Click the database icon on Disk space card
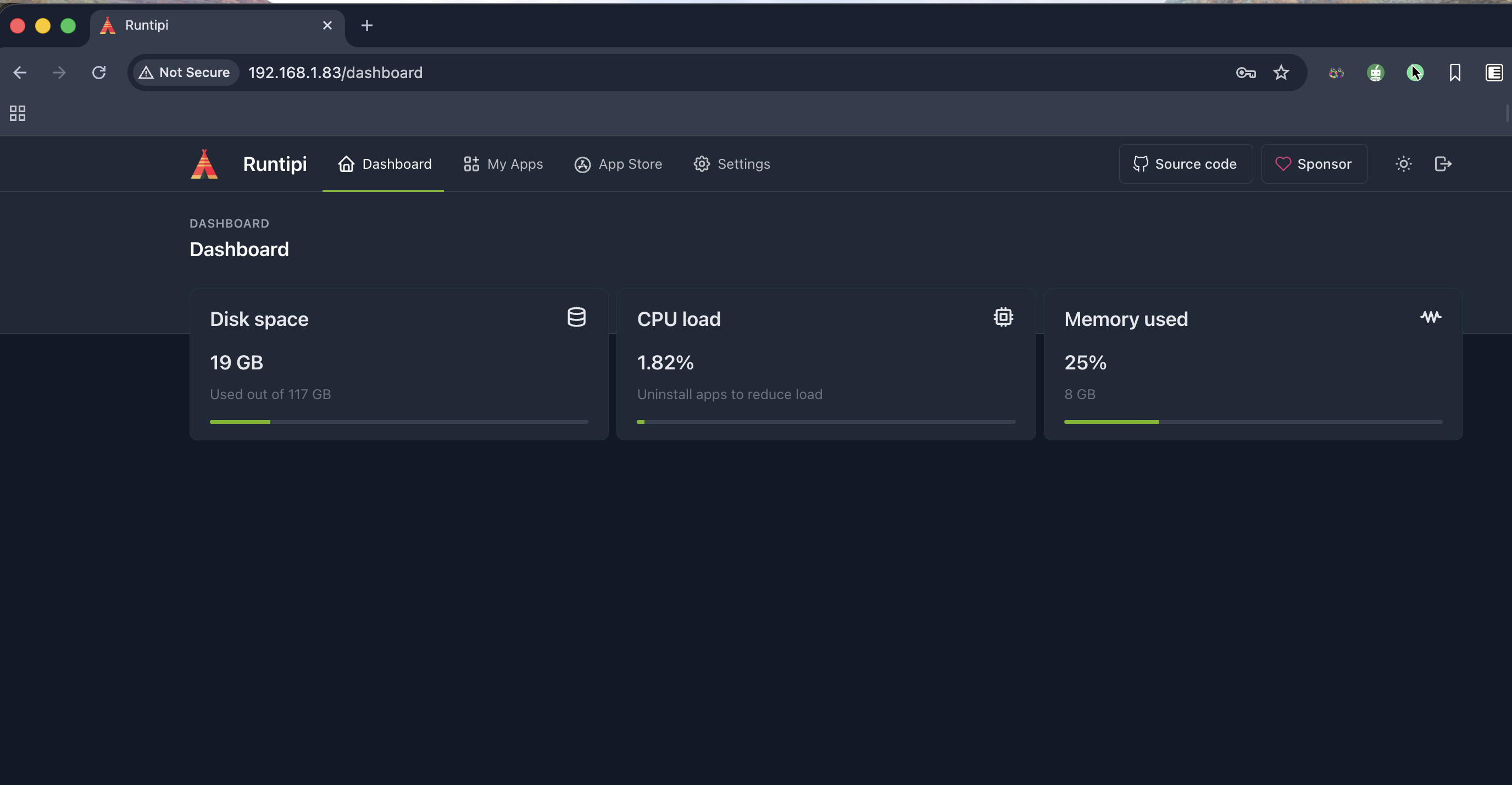Viewport: 1512px width, 785px height. click(576, 317)
